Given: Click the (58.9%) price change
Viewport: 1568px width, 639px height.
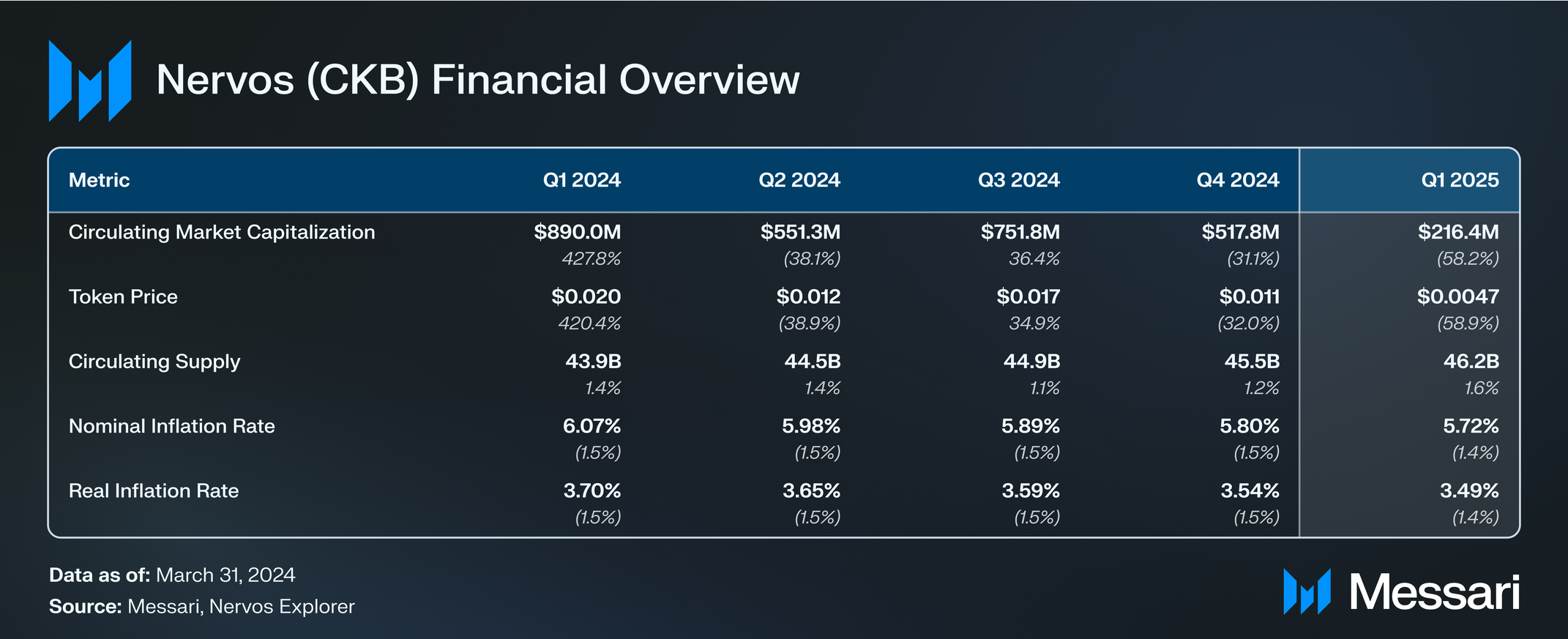Looking at the screenshot, I should (1468, 323).
